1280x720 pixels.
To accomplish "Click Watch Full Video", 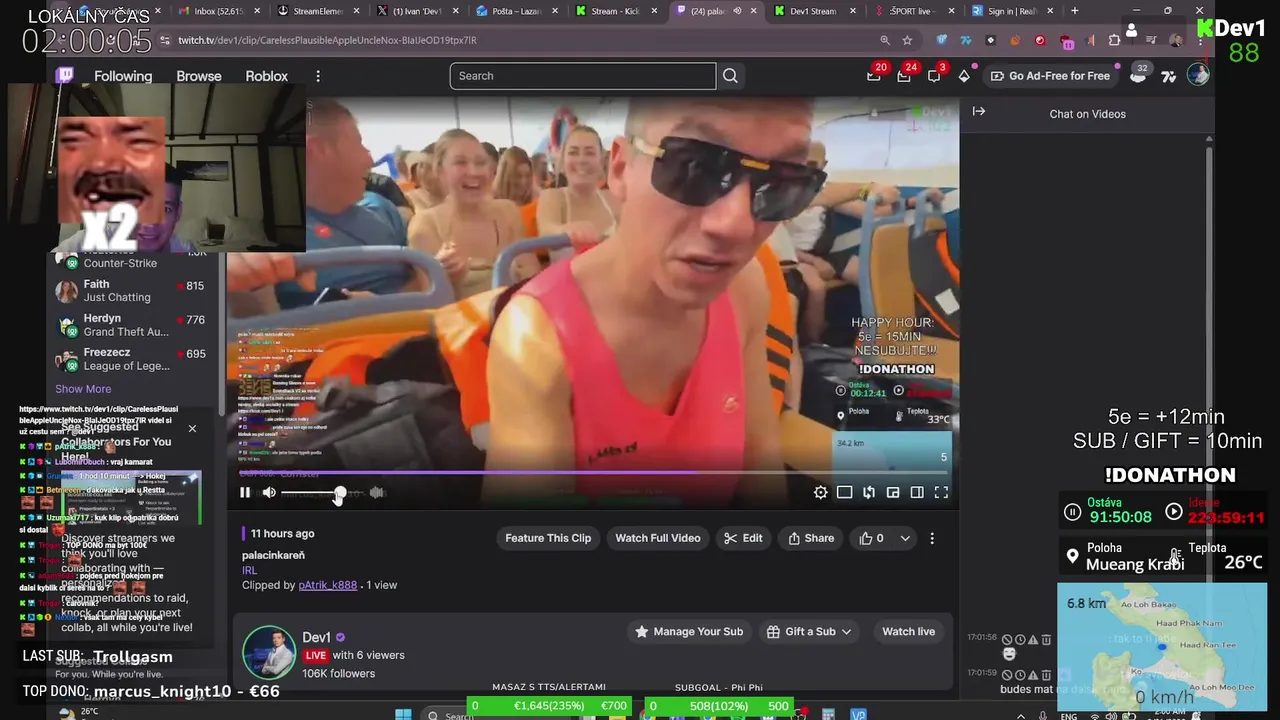I will (658, 538).
